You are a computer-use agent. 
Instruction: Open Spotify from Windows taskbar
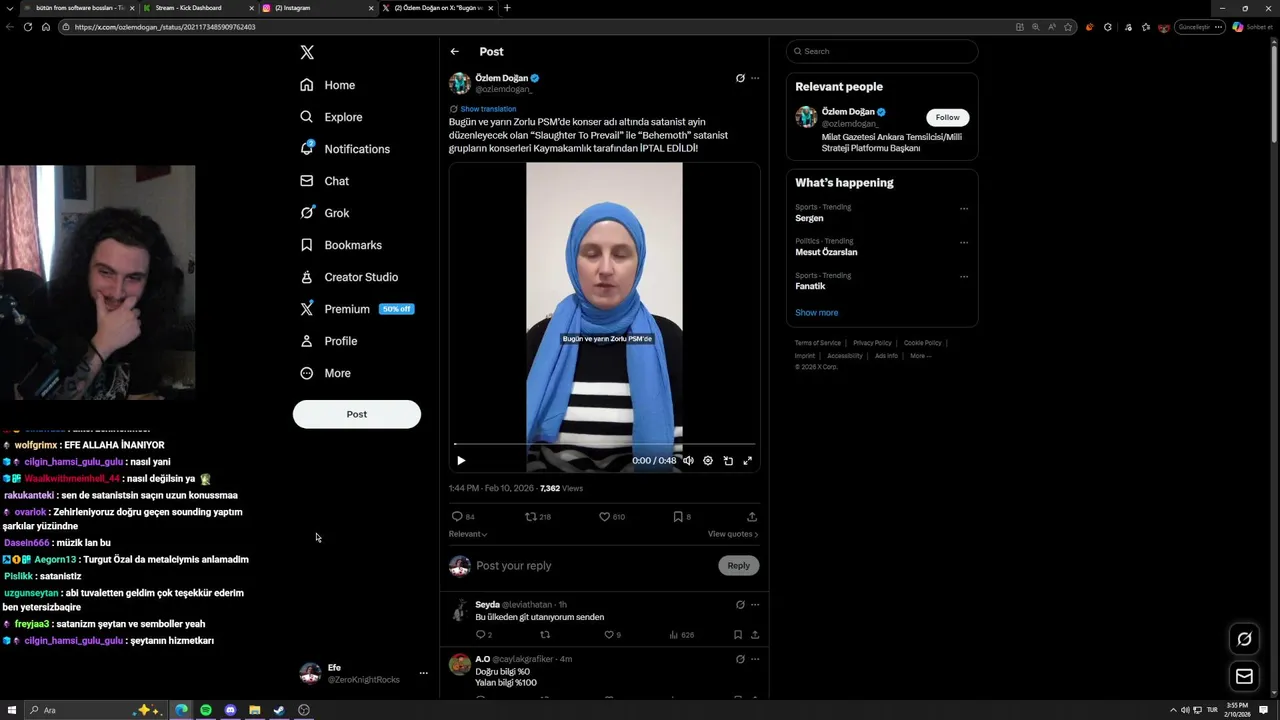[x=206, y=710]
